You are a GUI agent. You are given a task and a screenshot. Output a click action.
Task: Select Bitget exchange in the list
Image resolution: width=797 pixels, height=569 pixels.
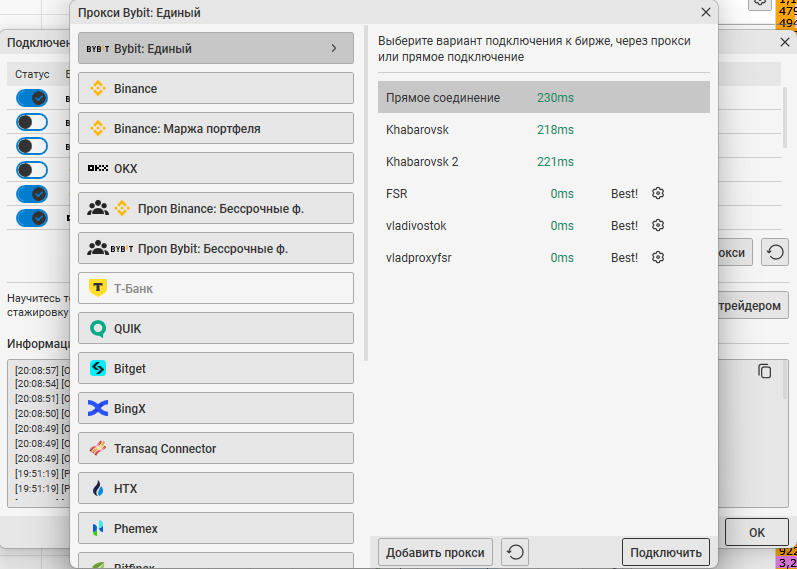216,369
